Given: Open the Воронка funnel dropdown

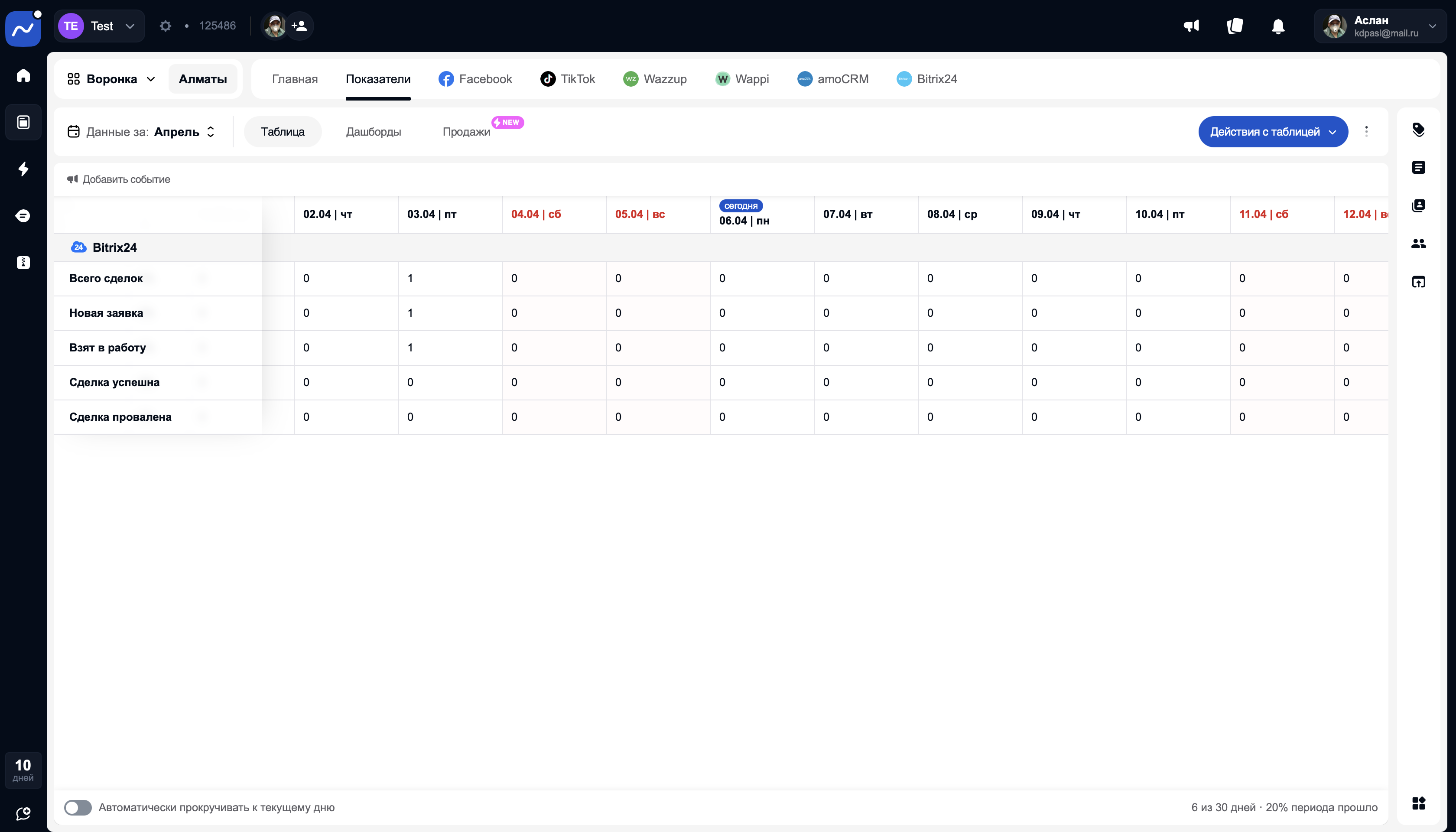Looking at the screenshot, I should click(x=112, y=79).
